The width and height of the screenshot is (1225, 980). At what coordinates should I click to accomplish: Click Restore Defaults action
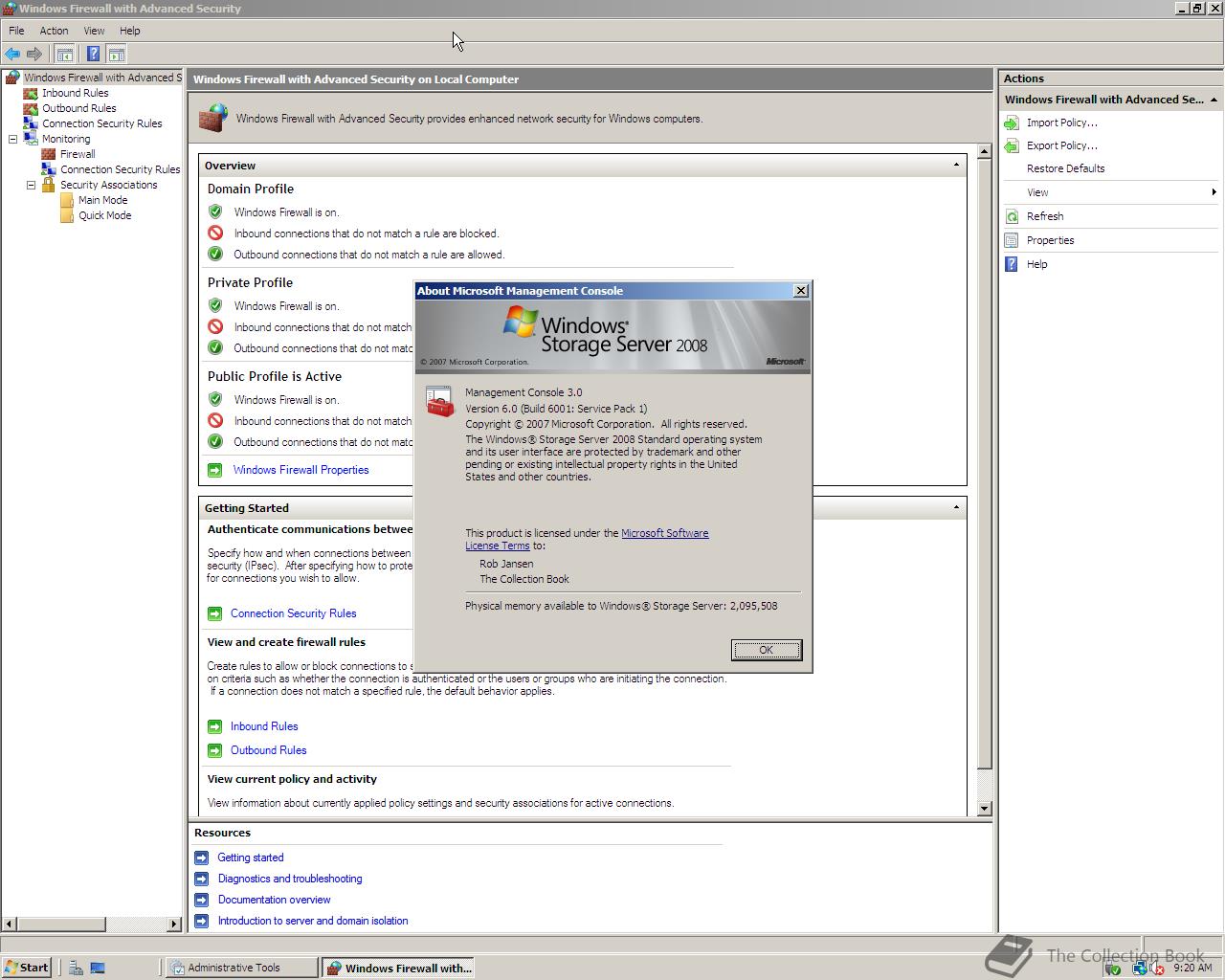[x=1065, y=168]
